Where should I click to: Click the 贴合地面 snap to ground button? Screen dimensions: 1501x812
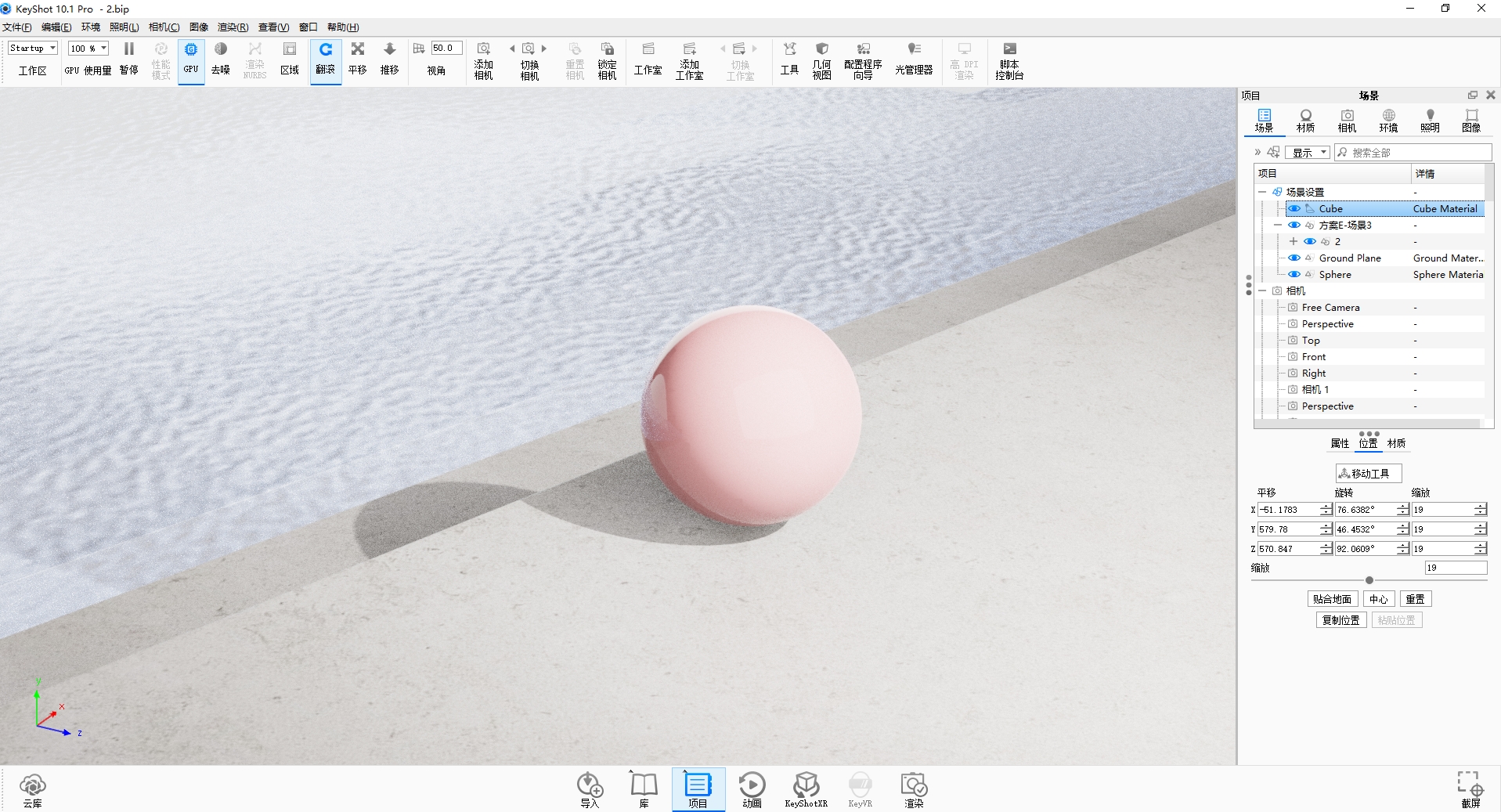[x=1332, y=599]
